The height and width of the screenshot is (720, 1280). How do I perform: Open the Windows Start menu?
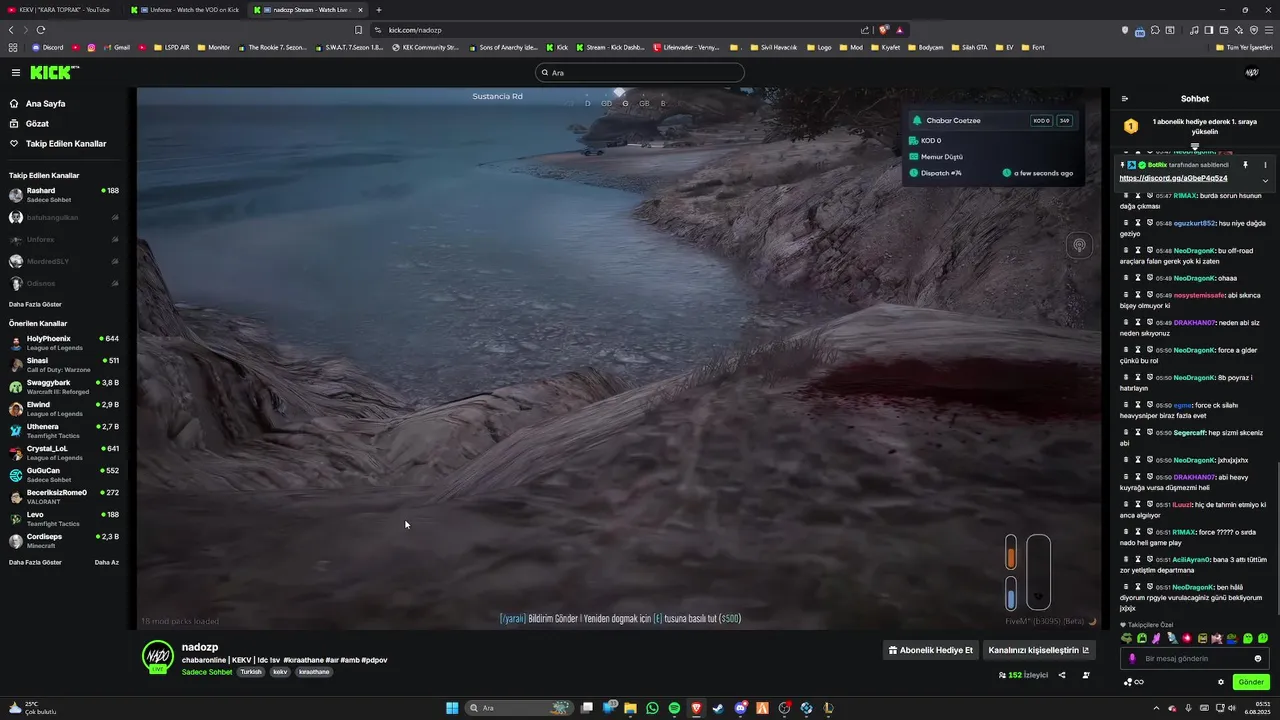[452, 708]
